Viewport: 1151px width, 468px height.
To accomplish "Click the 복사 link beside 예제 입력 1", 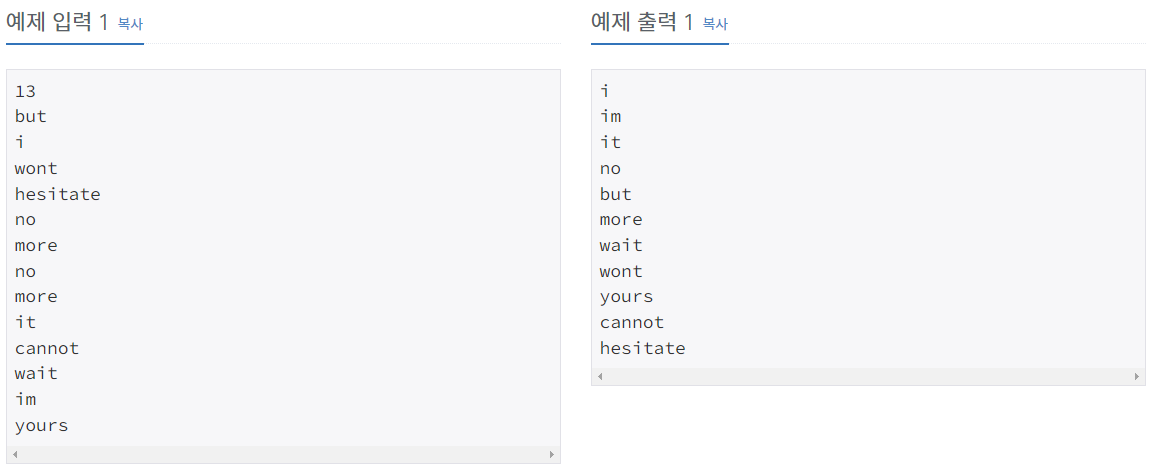I will point(130,24).
